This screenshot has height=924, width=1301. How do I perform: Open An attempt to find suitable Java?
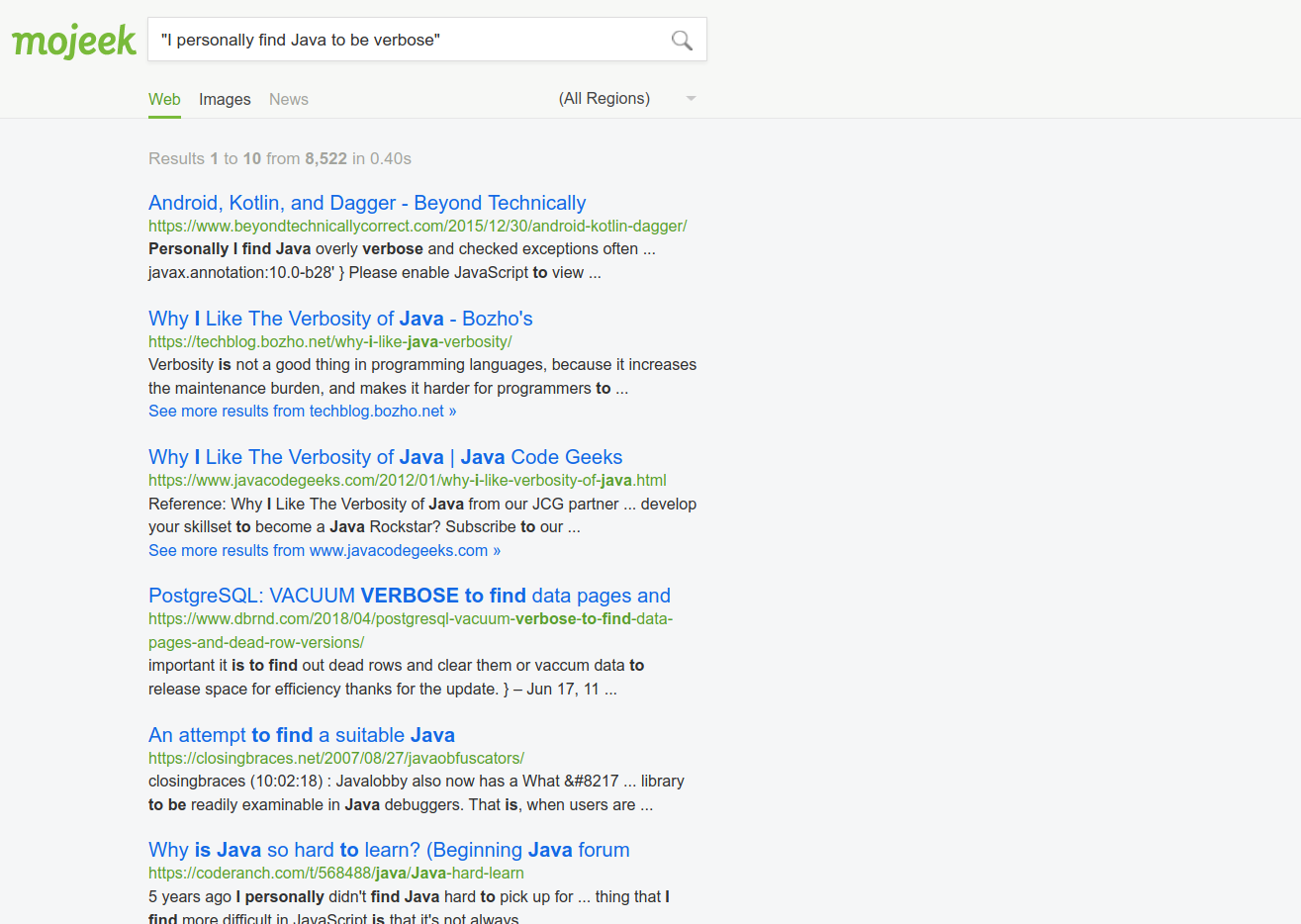pos(302,735)
